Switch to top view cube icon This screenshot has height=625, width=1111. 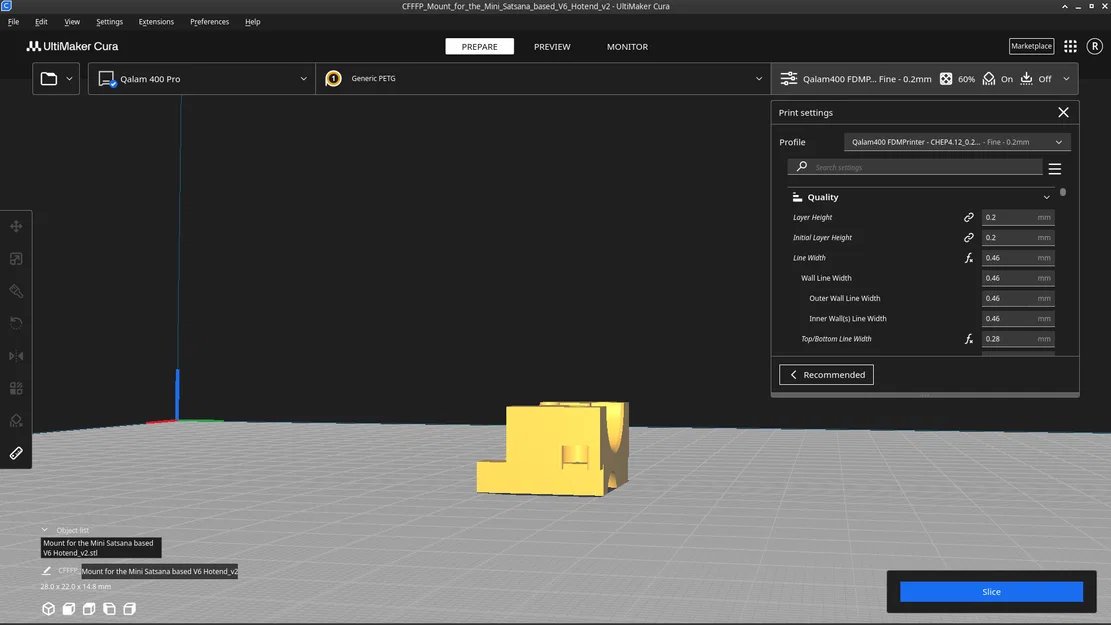tap(89, 609)
